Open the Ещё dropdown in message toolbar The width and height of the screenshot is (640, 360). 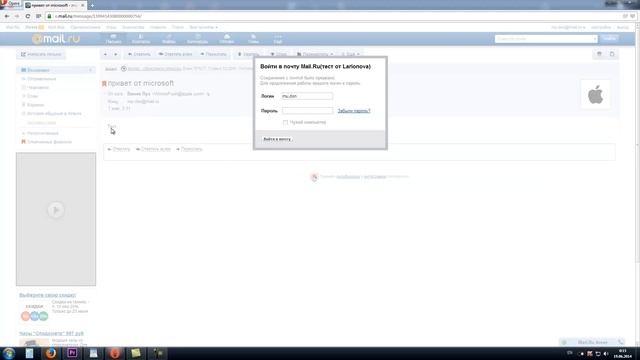350,54
